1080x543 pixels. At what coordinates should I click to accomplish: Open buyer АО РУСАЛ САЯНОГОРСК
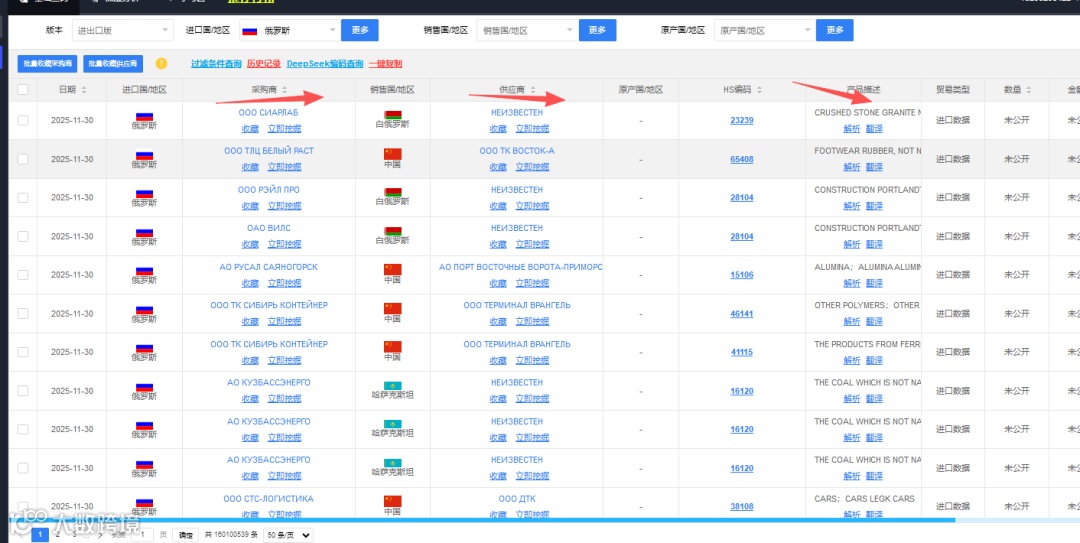pyautogui.click(x=269, y=267)
